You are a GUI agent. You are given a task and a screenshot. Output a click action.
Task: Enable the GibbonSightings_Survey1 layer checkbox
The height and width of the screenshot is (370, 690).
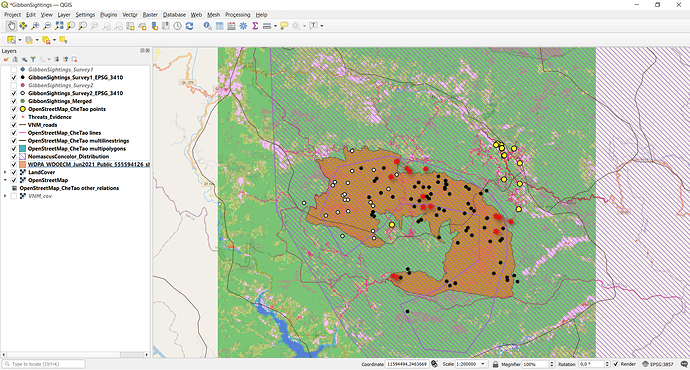click(x=14, y=70)
